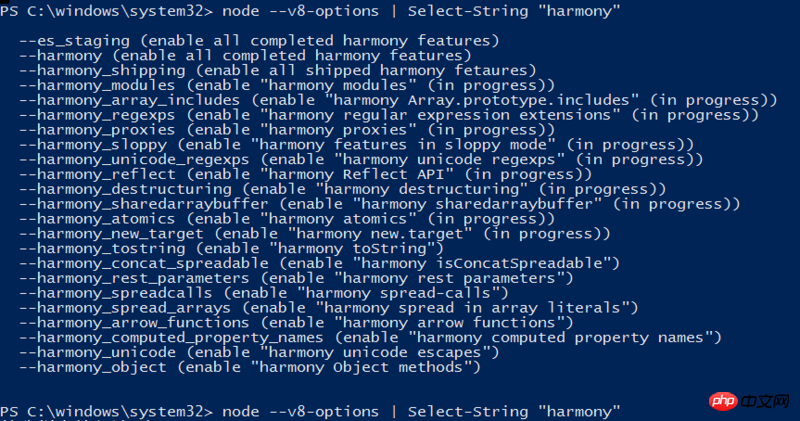Click the --harmony_regexps flag line
The height and width of the screenshot is (421, 800).
click(389, 115)
